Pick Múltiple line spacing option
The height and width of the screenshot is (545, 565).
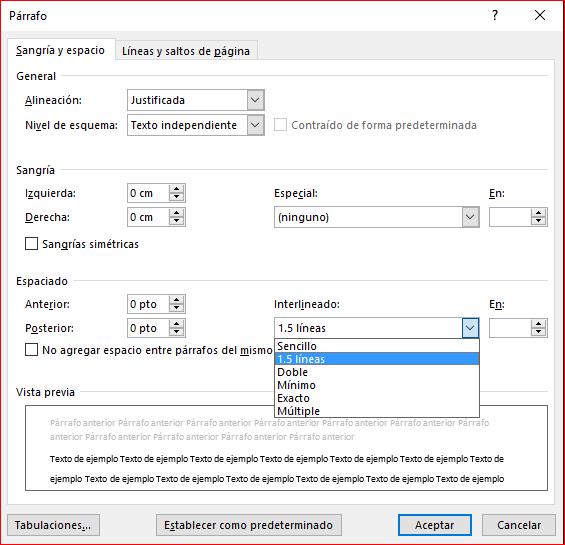point(377,411)
